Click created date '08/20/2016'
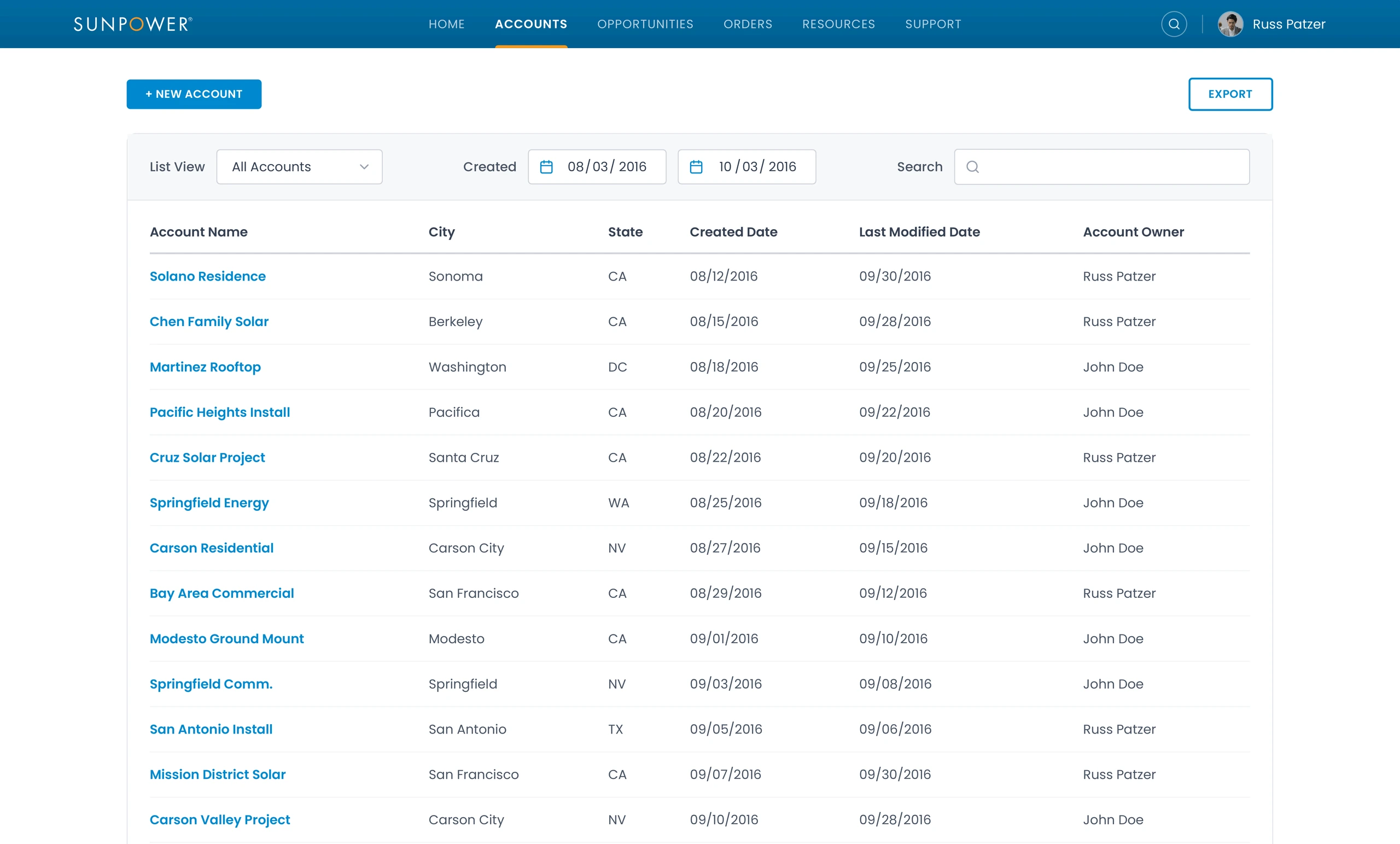 point(725,412)
